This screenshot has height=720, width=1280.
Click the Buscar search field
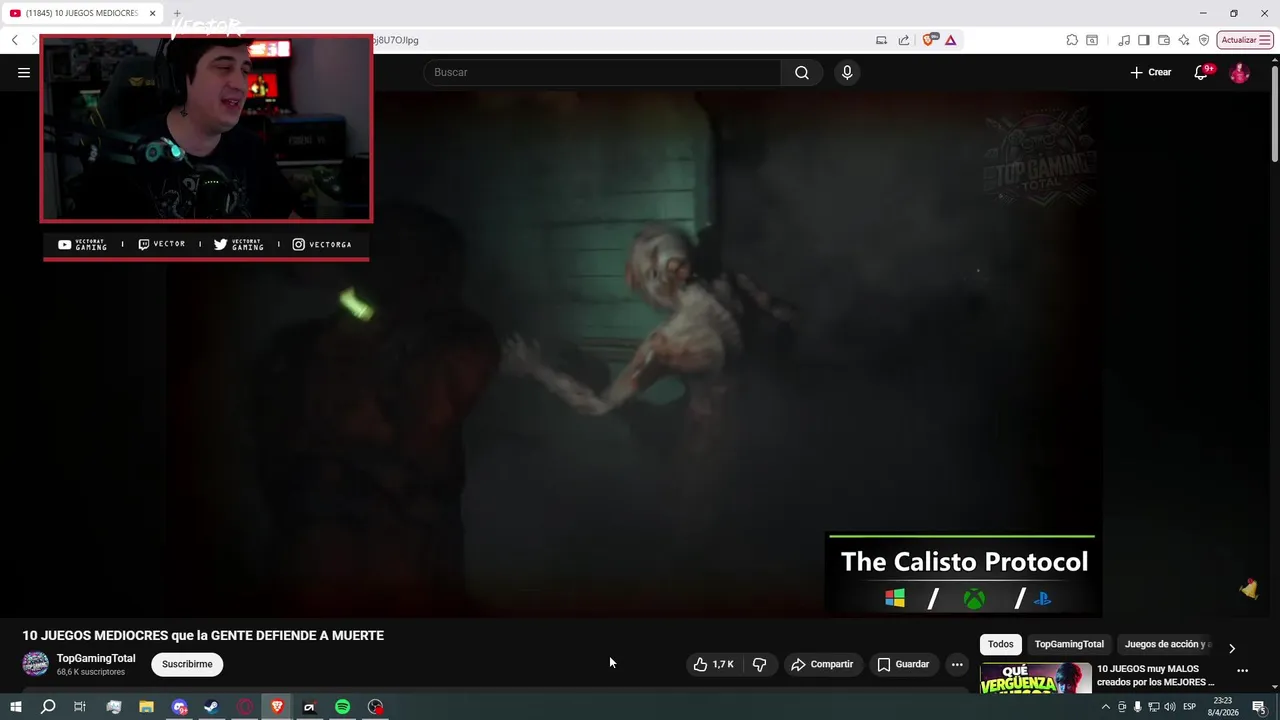point(602,72)
